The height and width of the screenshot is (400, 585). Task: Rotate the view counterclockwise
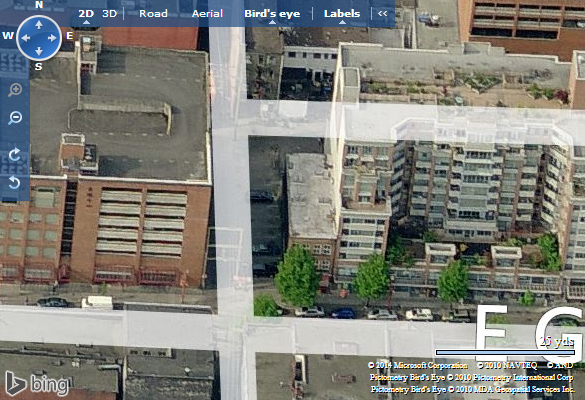15,182
